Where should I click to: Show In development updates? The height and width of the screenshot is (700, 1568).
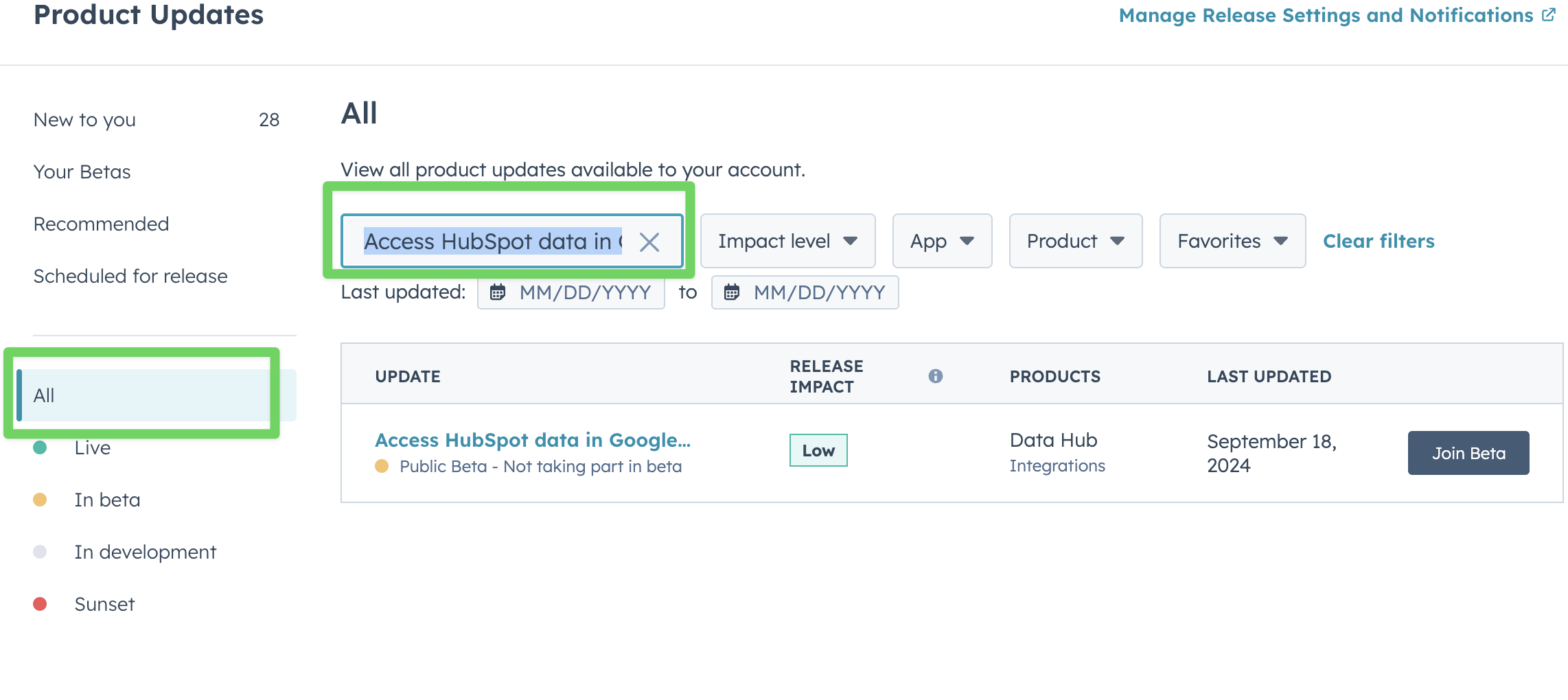point(146,552)
